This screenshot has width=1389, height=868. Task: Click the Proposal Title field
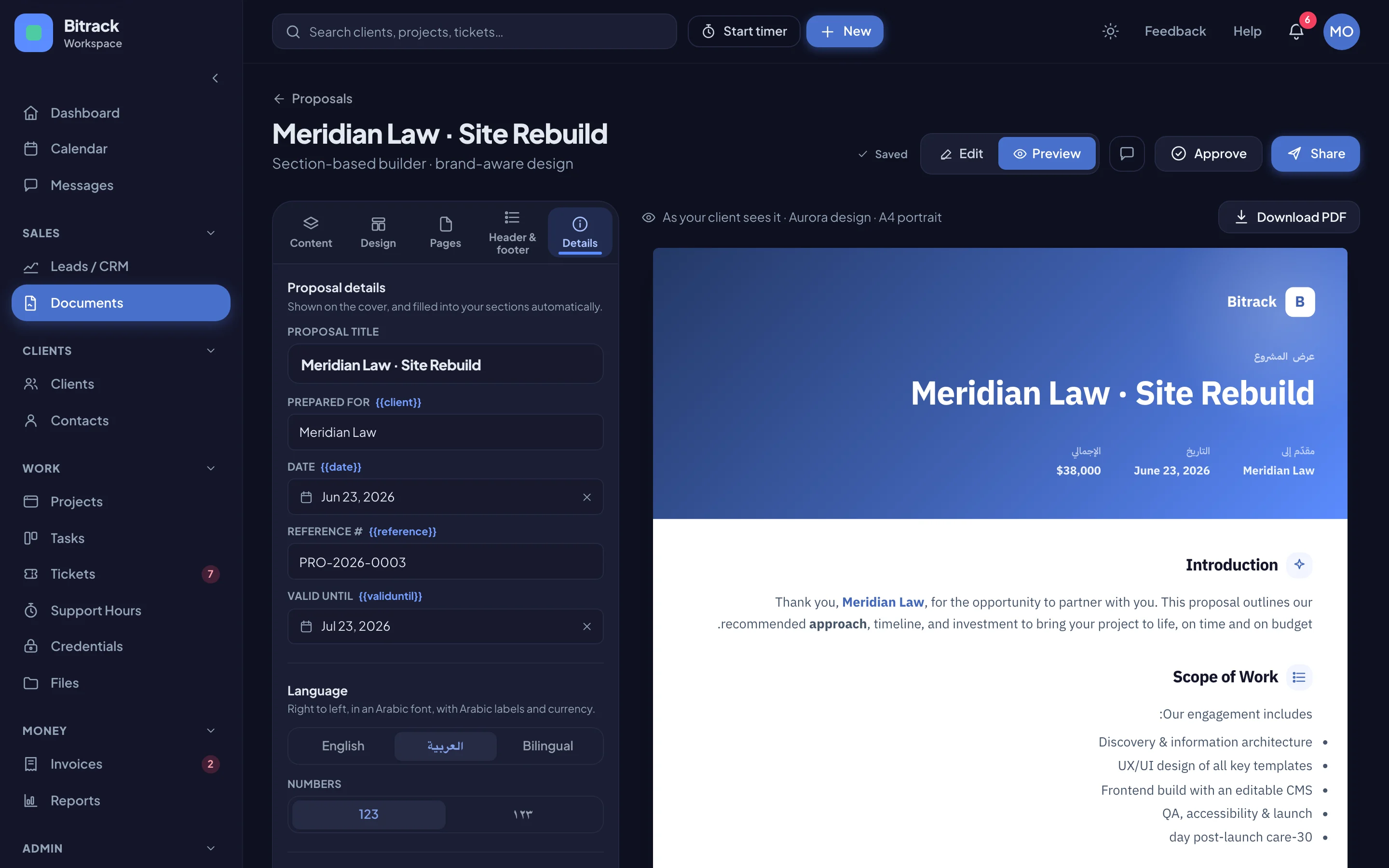[445, 364]
